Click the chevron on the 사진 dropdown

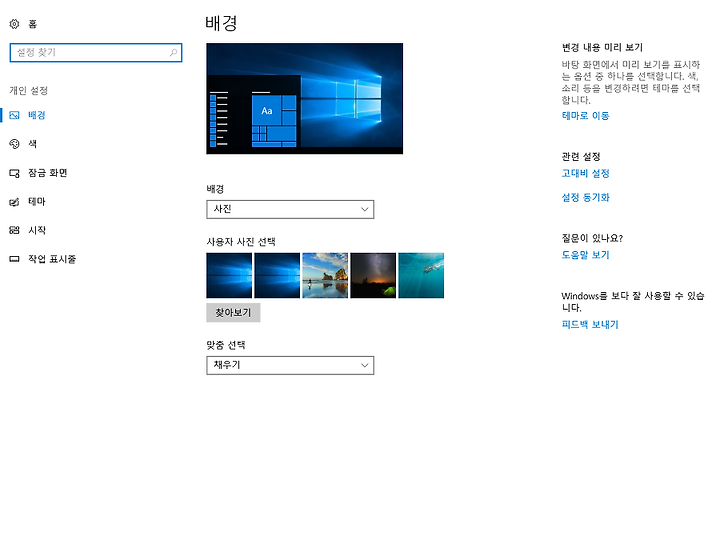coord(365,209)
